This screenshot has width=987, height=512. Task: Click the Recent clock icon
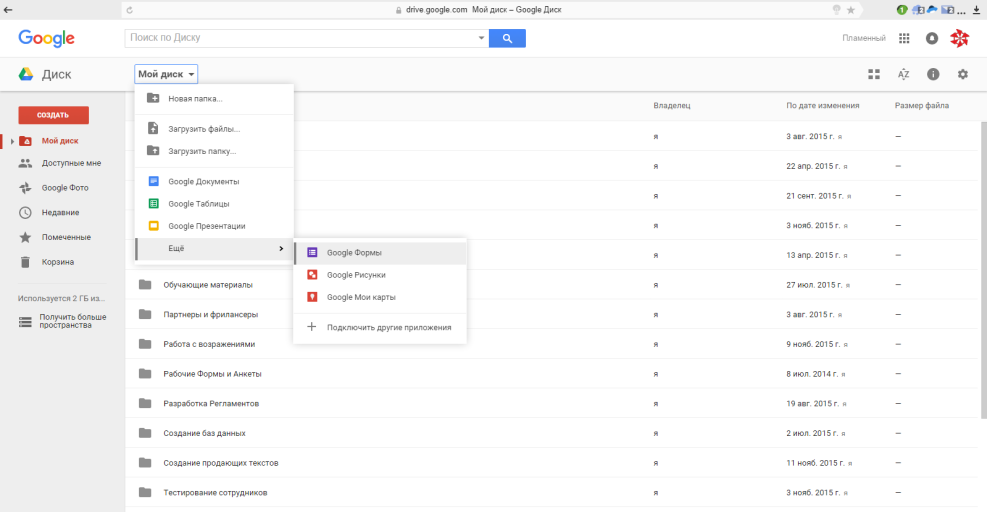[25, 212]
